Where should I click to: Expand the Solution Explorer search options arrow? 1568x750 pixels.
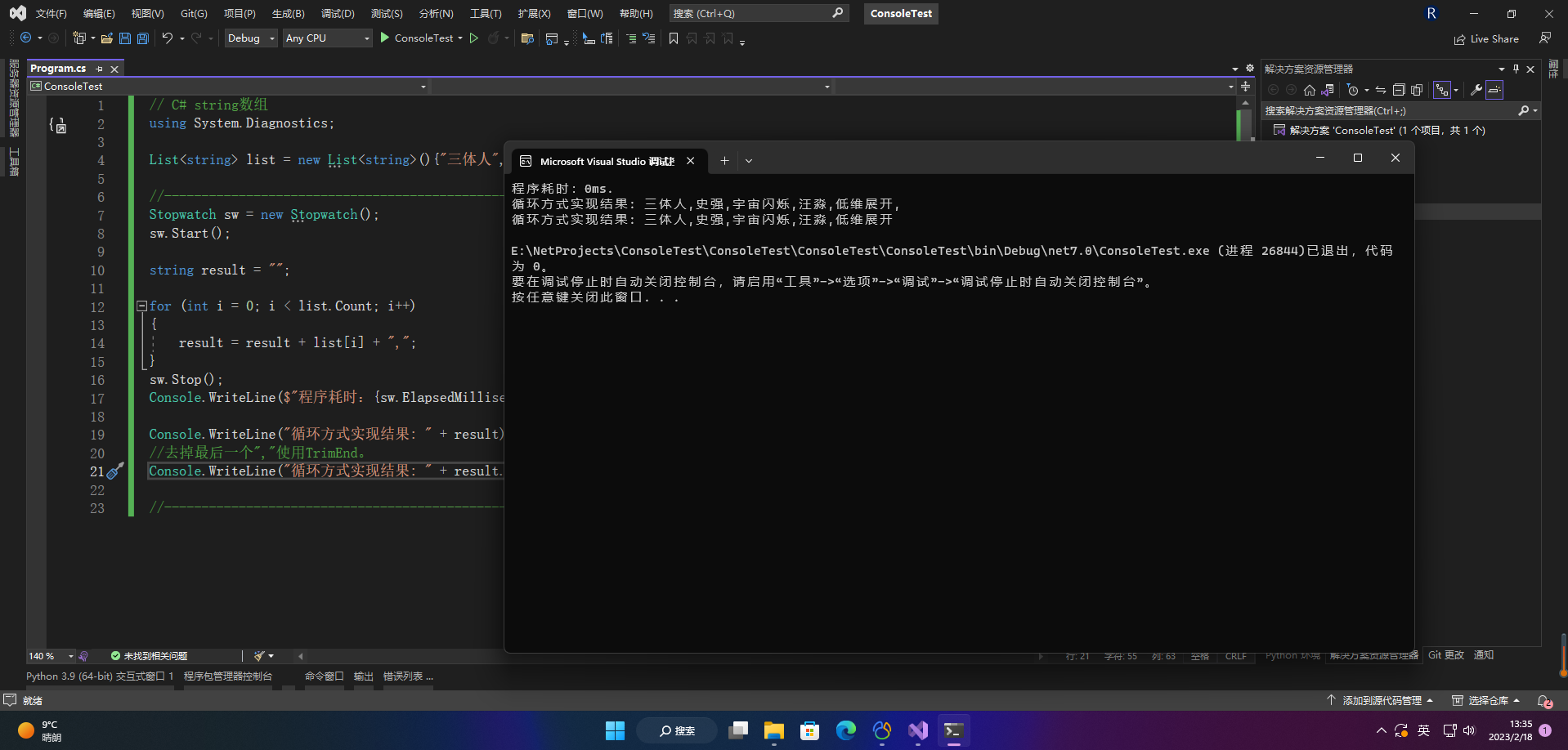pyautogui.click(x=1535, y=111)
